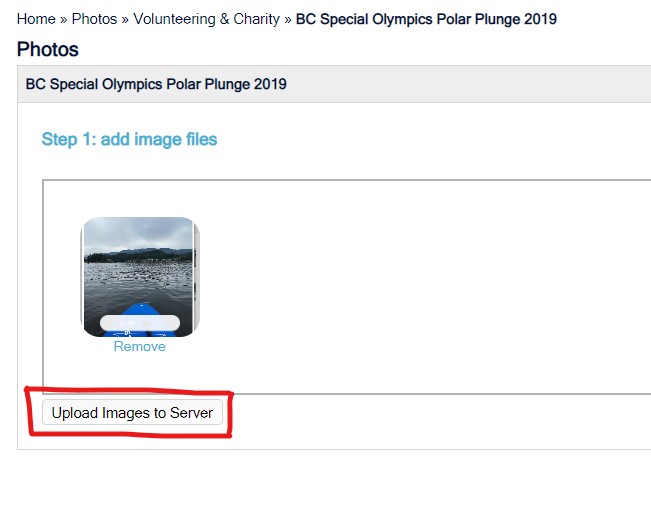Go to Home via breadcrumb
Image resolution: width=651 pixels, height=513 pixels.
pos(36,19)
